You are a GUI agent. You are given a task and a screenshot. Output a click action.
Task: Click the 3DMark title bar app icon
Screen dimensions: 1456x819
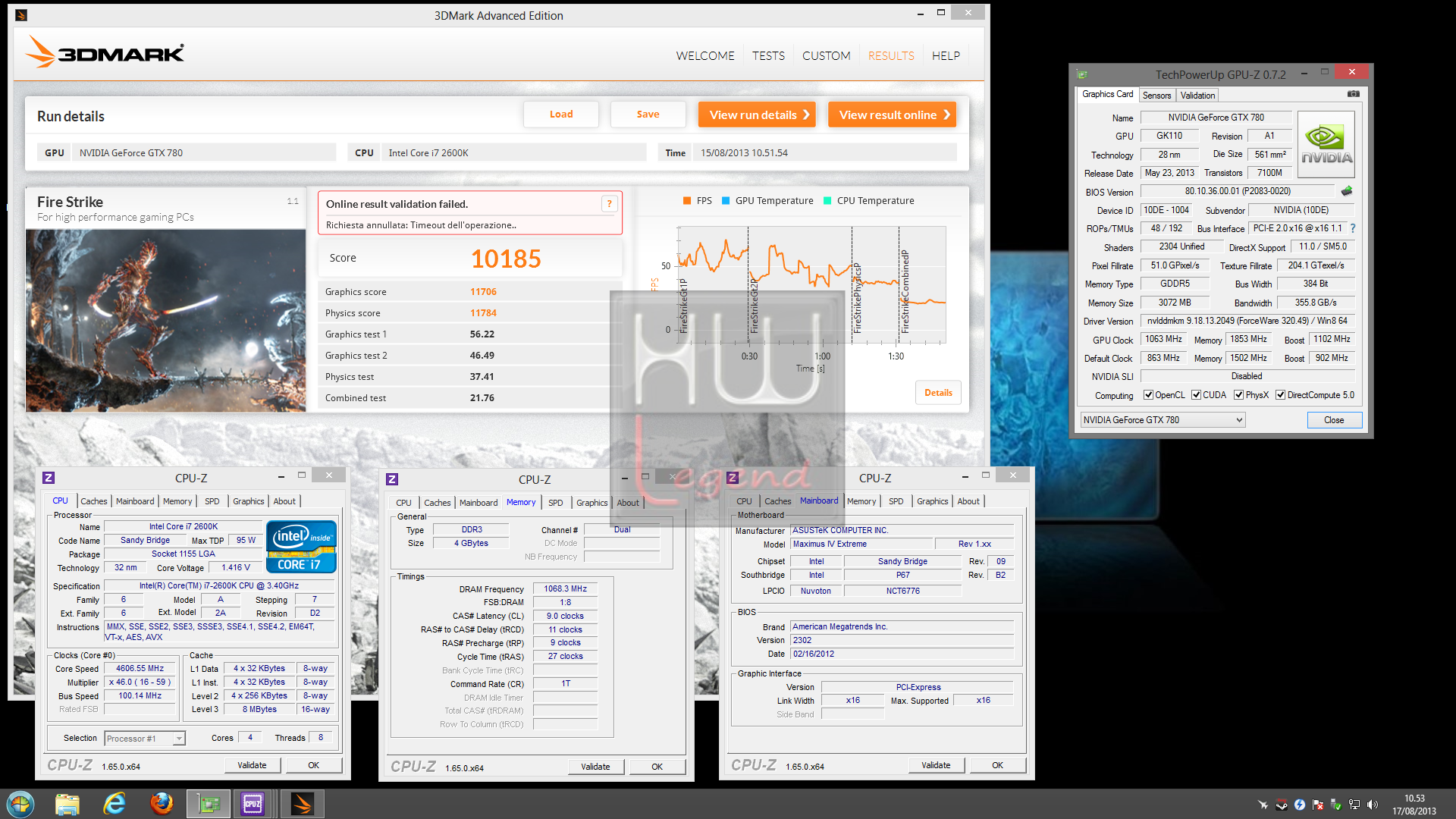pos(21,15)
